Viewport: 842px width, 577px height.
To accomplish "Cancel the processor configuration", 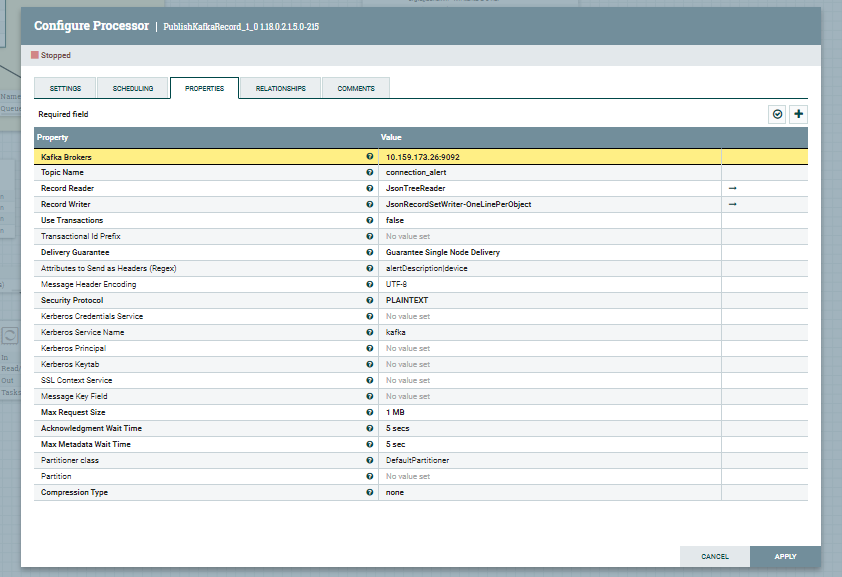I will [715, 557].
